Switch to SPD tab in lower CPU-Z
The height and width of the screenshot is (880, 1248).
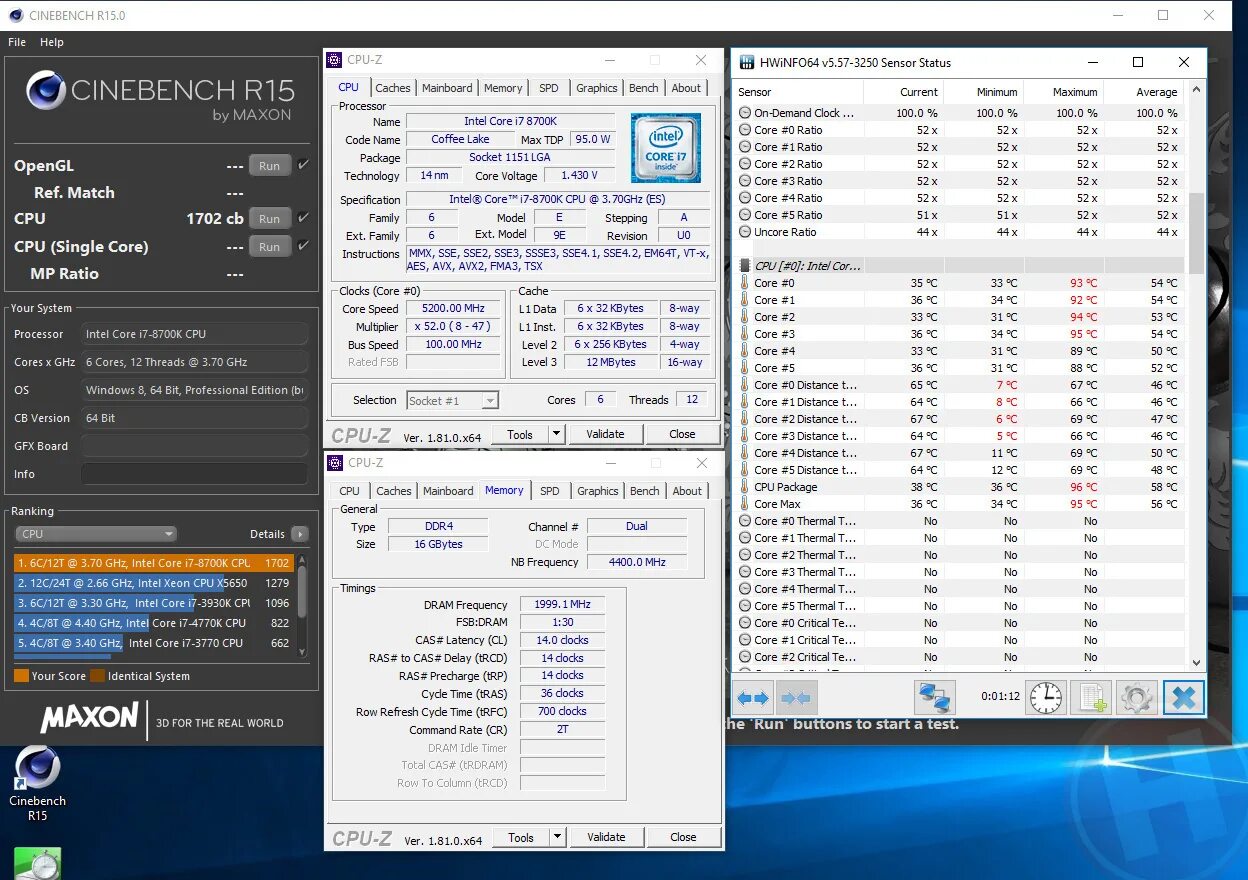point(550,491)
